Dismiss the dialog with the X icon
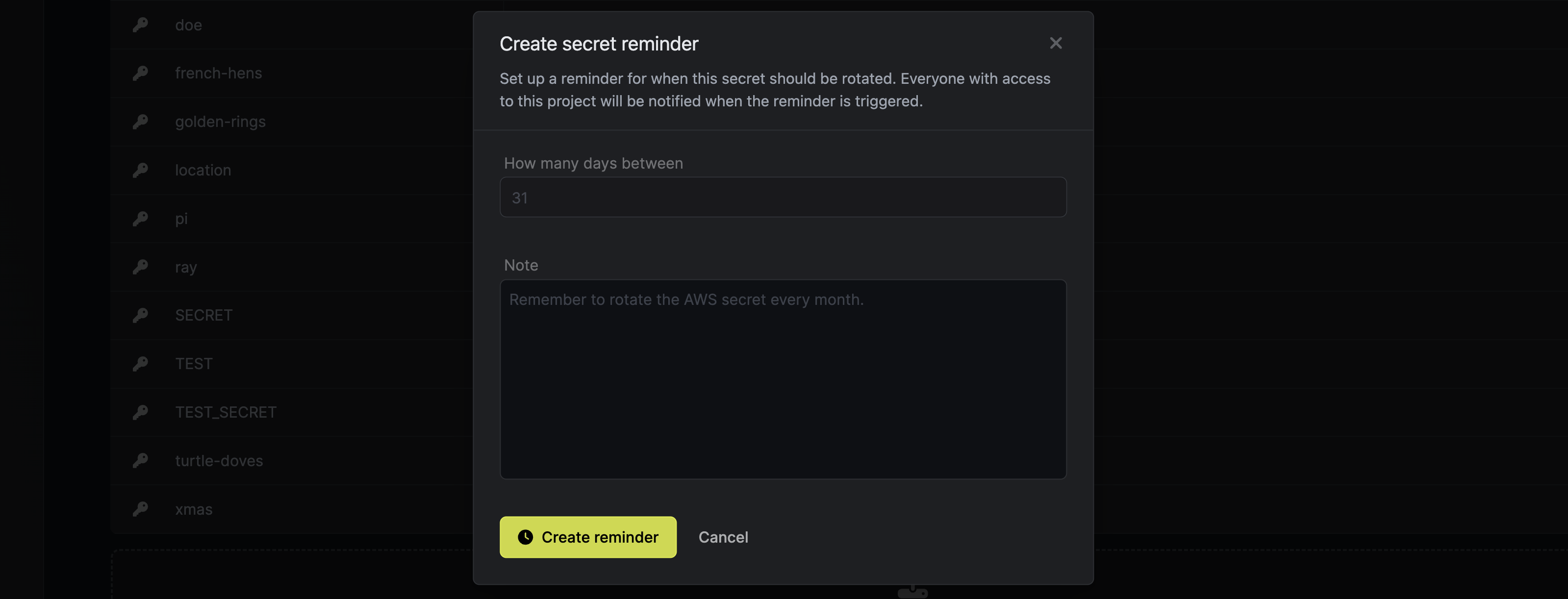1568x599 pixels. tap(1056, 43)
